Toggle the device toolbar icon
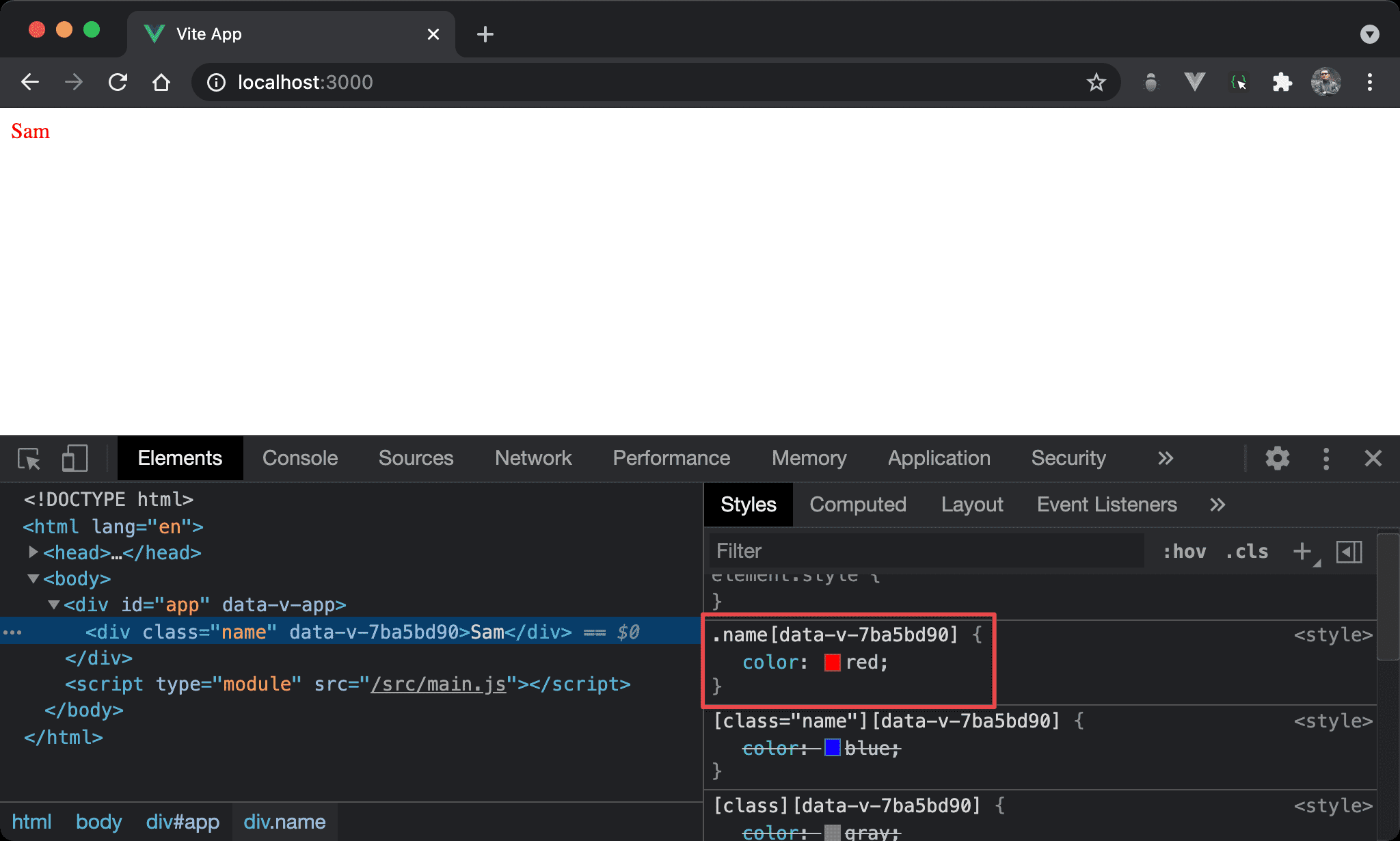Viewport: 1400px width, 841px height. click(x=75, y=458)
